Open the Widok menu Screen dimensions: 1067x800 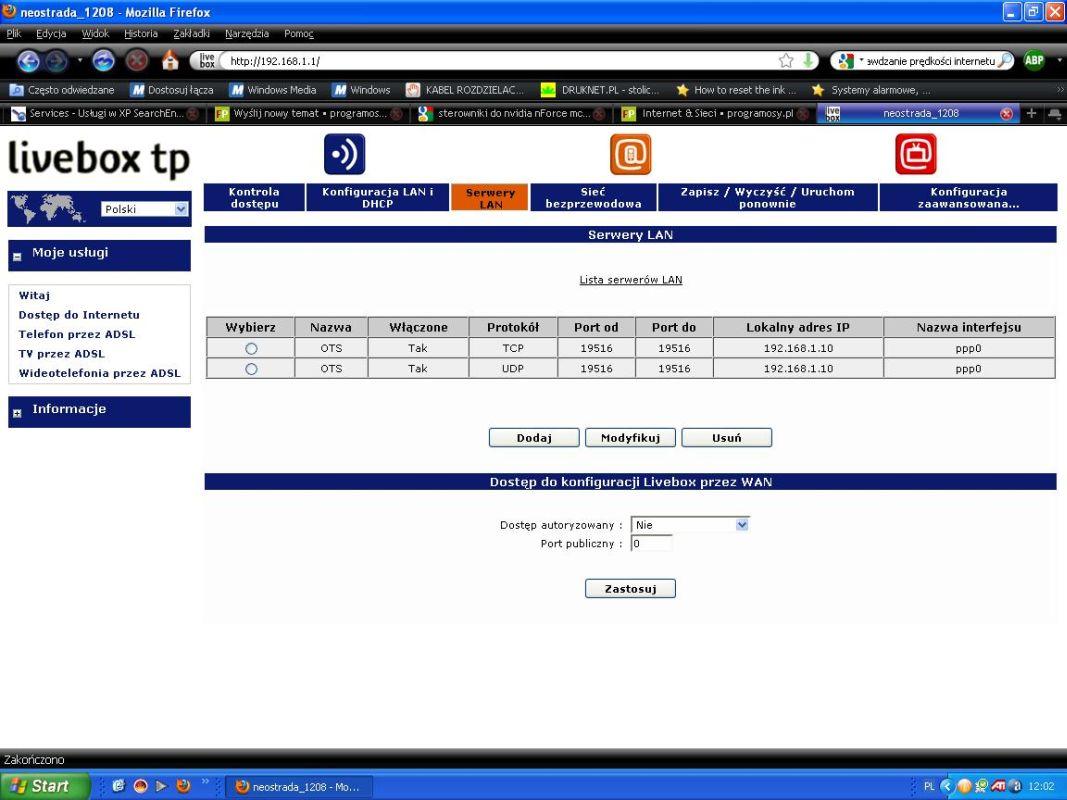pos(95,33)
